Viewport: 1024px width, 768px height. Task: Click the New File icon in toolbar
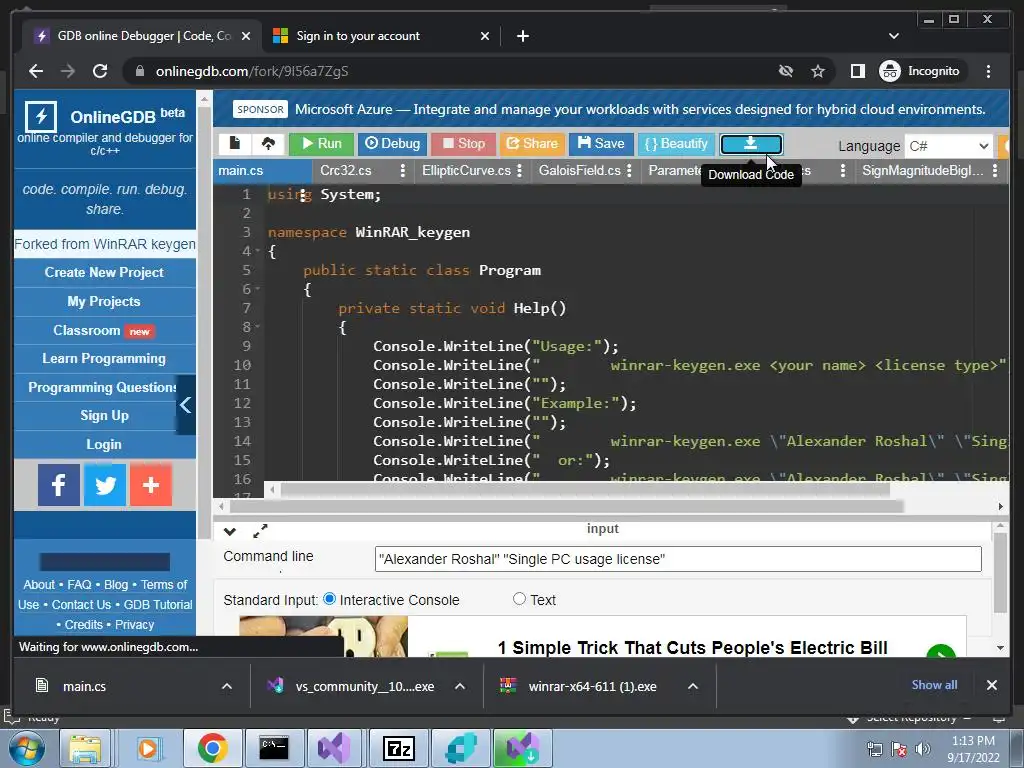point(234,144)
